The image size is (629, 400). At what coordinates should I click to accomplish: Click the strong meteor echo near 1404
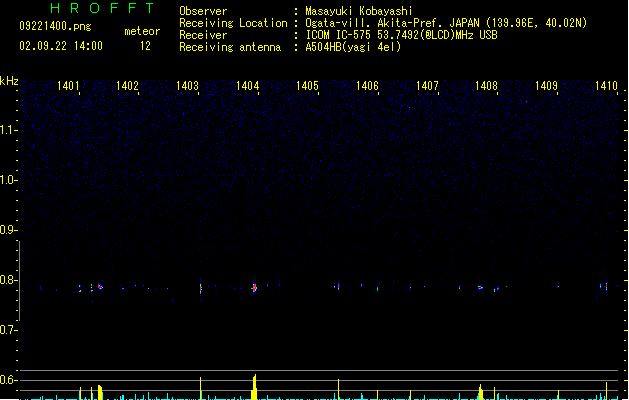(254, 288)
